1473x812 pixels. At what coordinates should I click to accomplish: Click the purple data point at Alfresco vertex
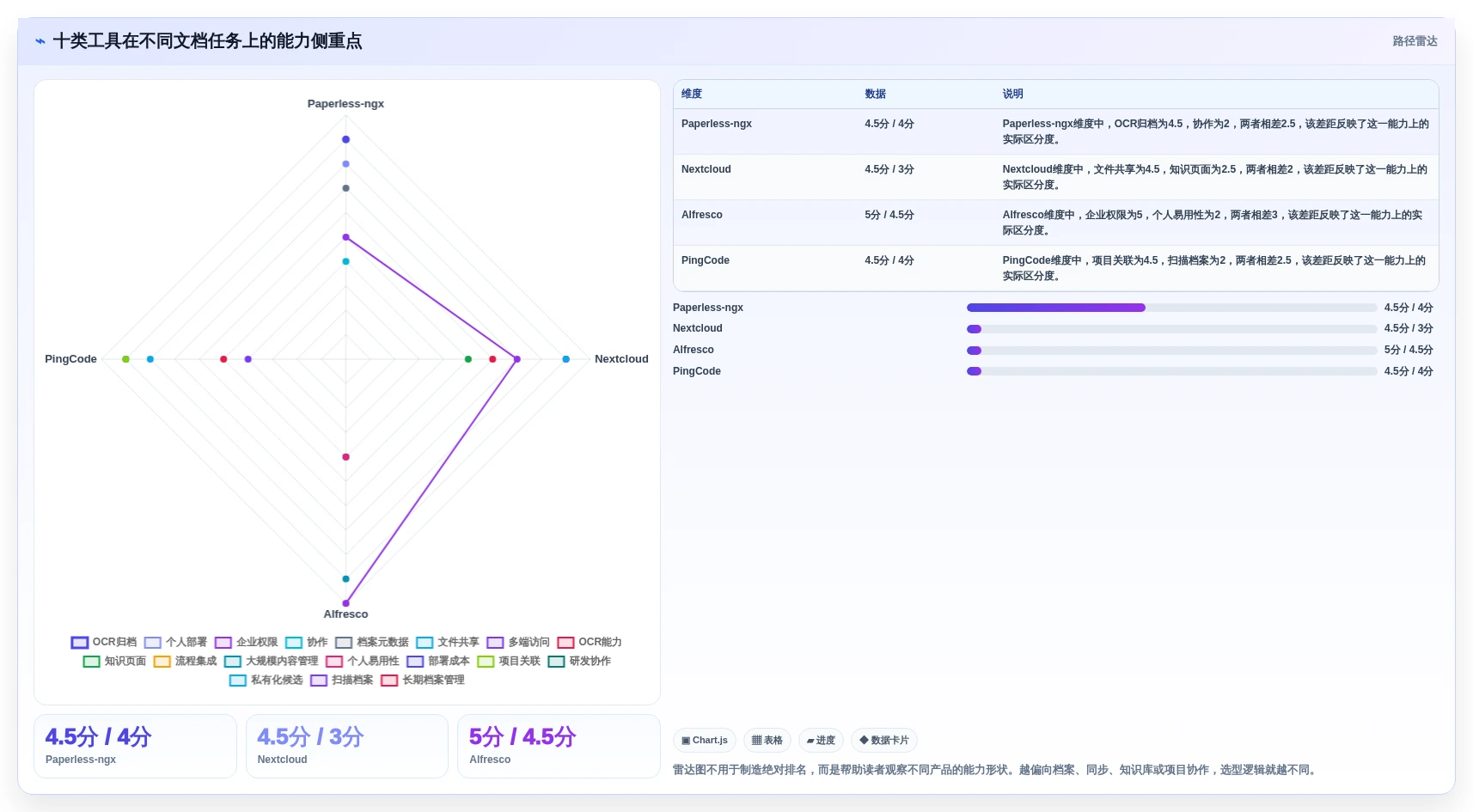click(345, 603)
